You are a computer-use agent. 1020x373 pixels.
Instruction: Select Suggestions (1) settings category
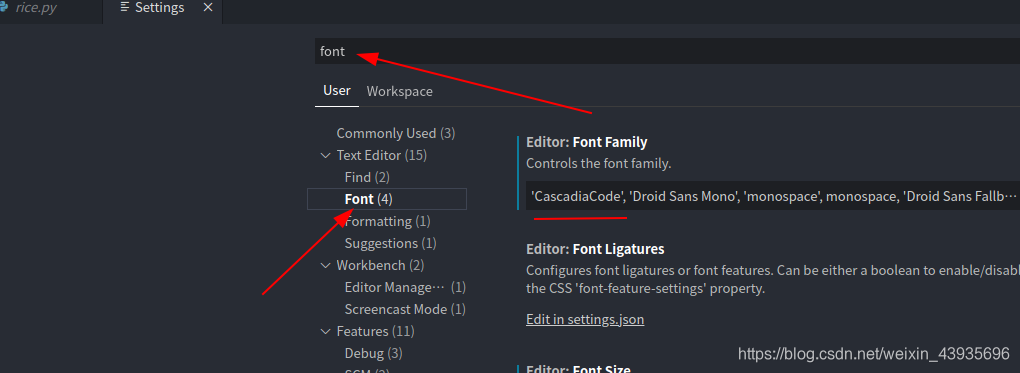click(x=390, y=243)
